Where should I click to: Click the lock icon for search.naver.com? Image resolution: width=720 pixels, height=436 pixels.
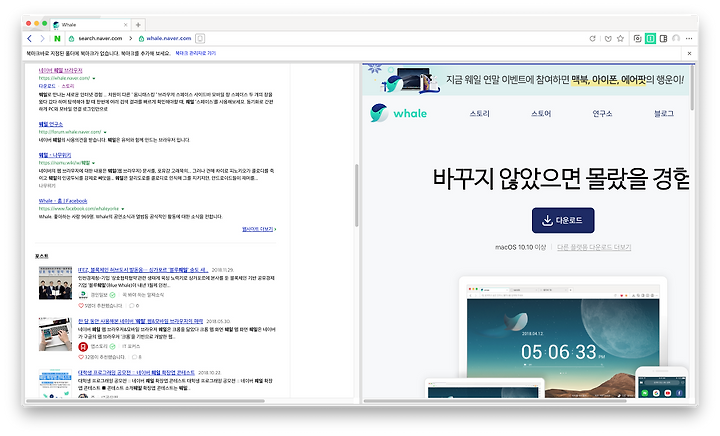[72, 39]
